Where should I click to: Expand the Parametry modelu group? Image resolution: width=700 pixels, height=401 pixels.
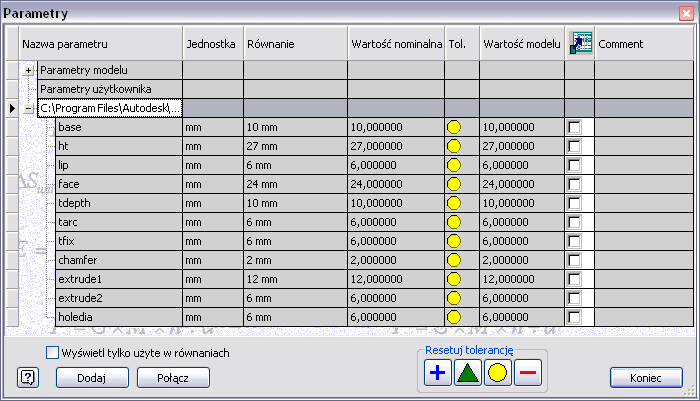[29, 71]
